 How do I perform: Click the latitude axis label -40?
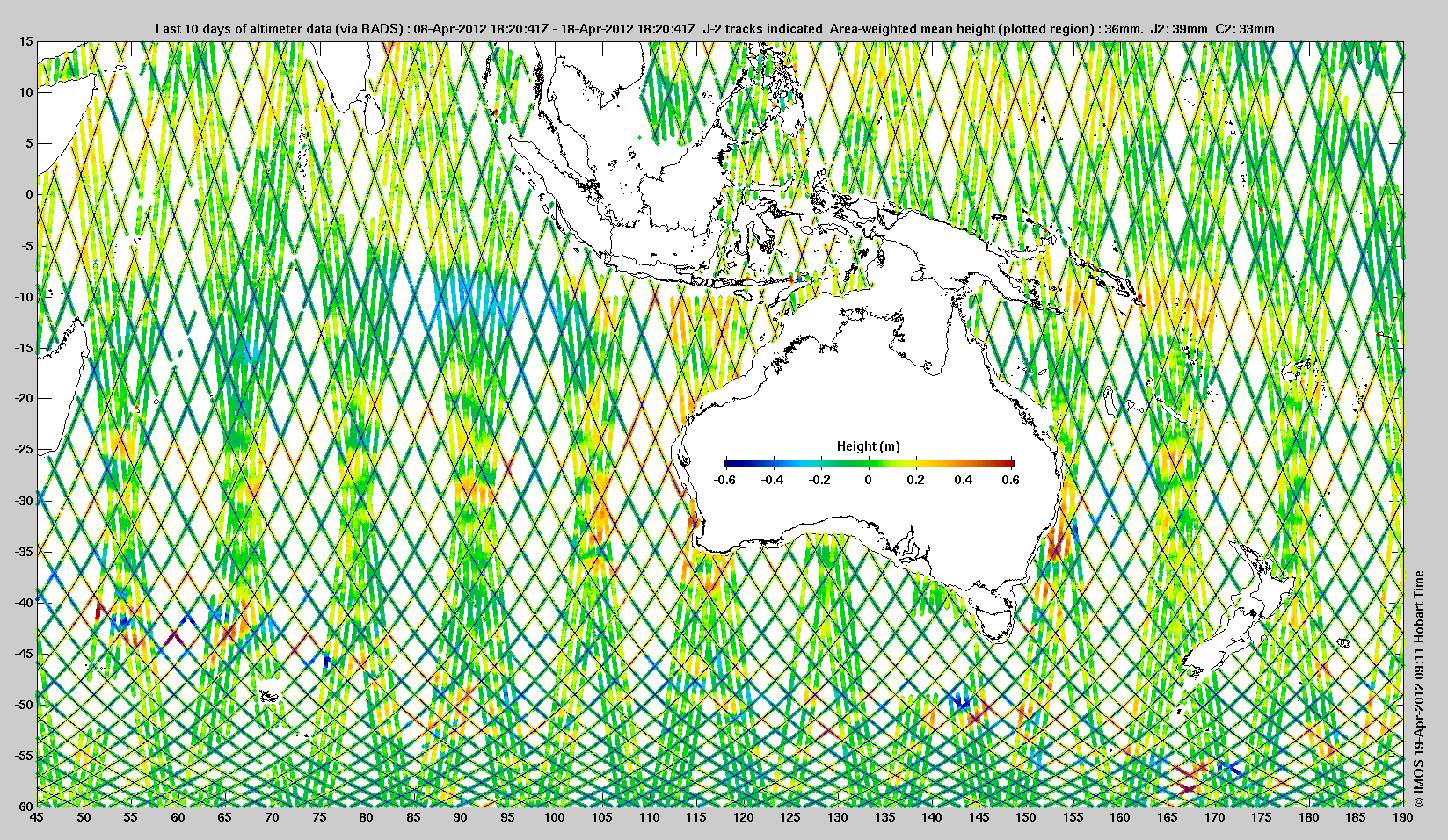pyautogui.click(x=24, y=602)
